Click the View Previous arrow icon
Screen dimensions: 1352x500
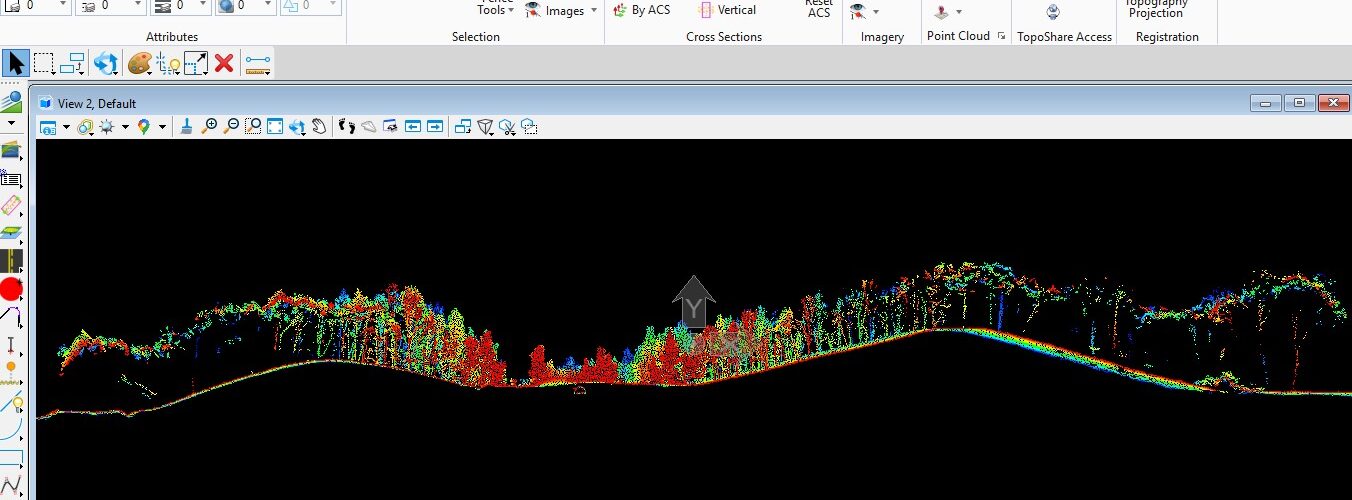coord(412,126)
